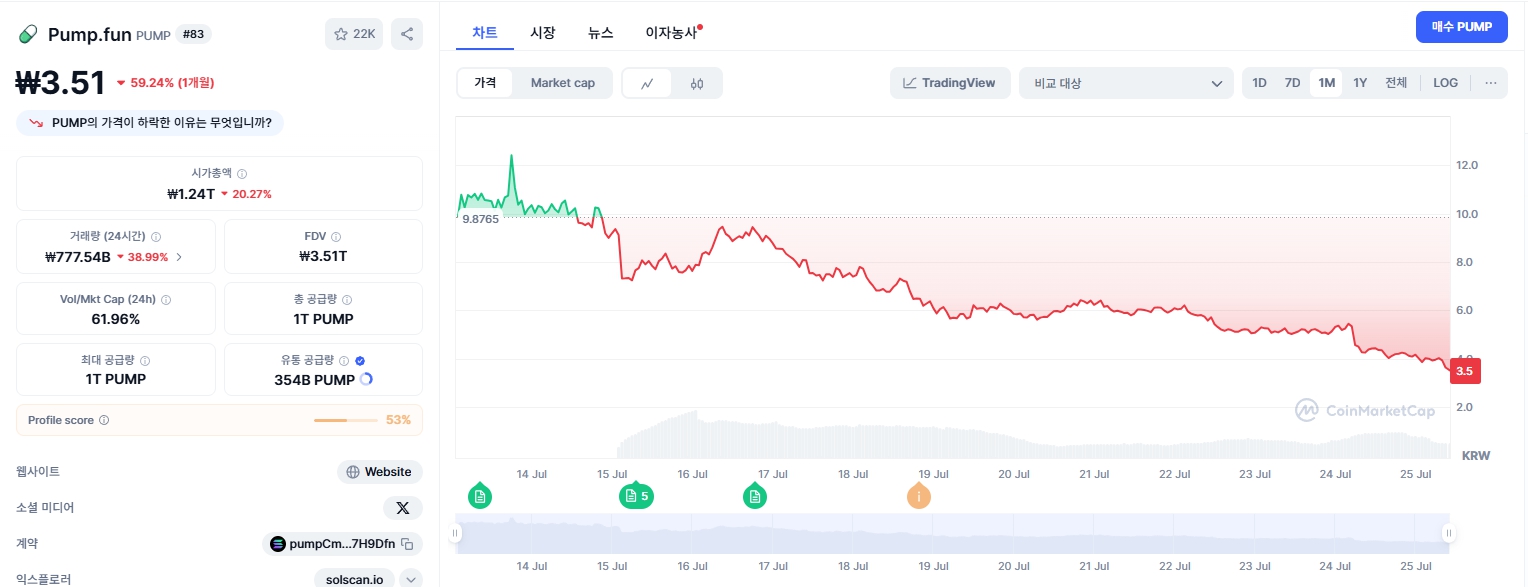
Task: Set chart range to 전체
Action: [x=1396, y=83]
